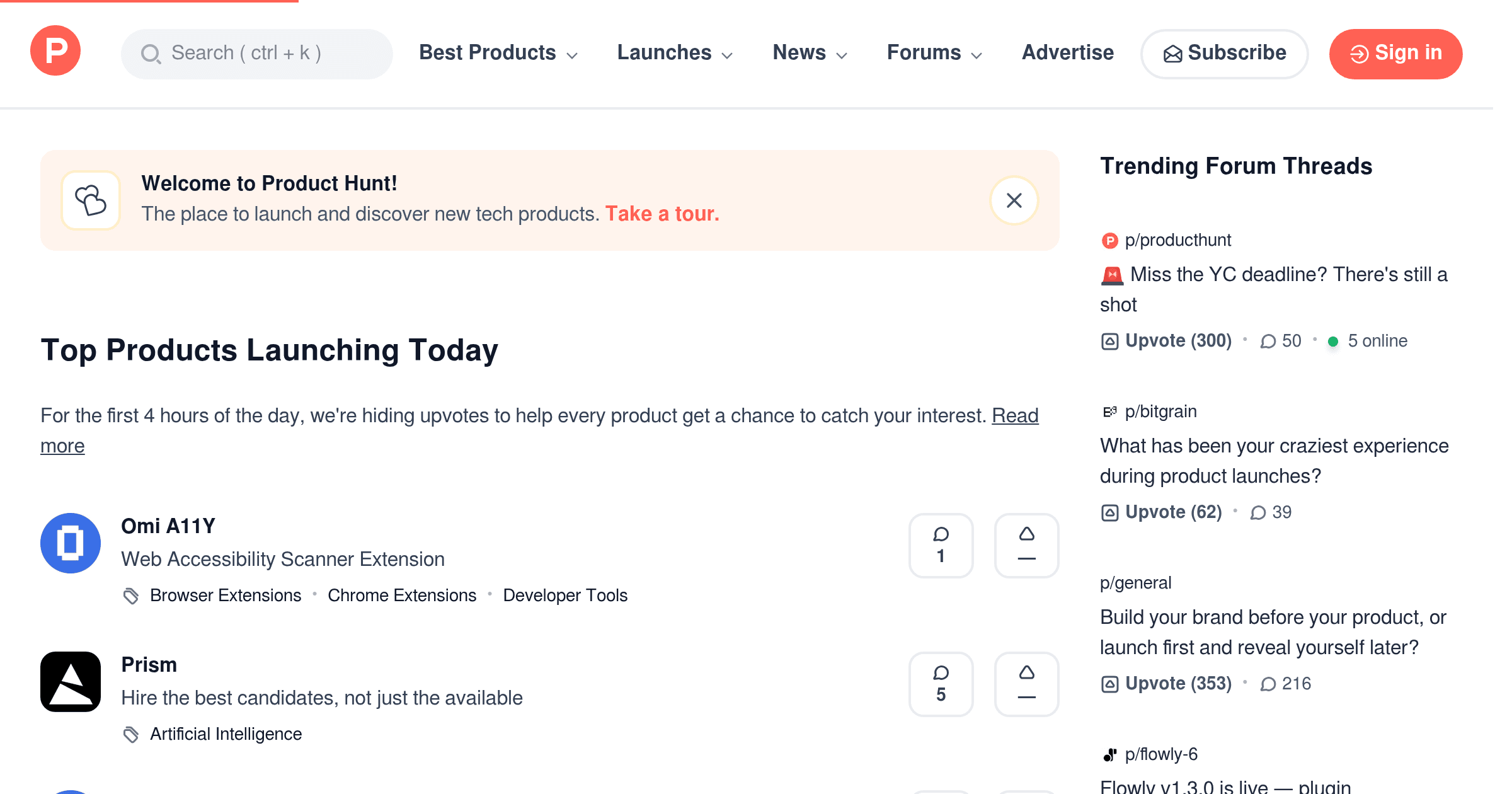Open the p/flowly-6 forum link
The image size is (1512, 794).
[1161, 754]
